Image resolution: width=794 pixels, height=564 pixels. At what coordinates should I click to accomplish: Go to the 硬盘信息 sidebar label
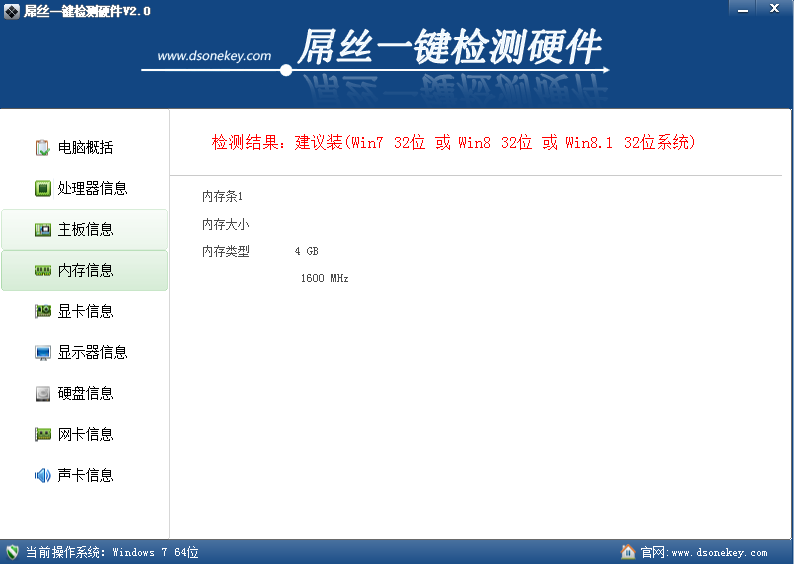85,394
